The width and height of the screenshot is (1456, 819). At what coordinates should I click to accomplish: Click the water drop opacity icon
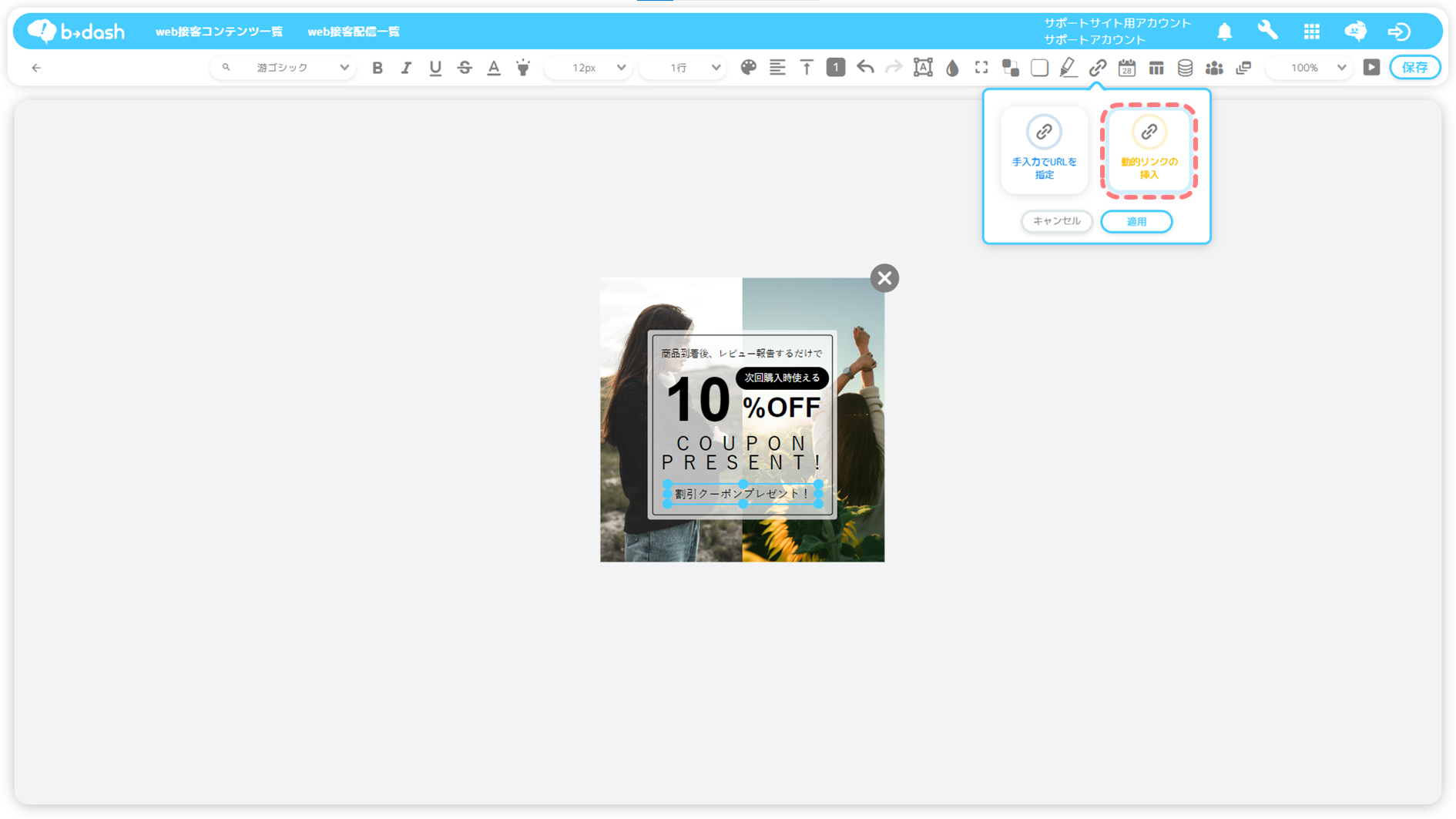pos(952,68)
